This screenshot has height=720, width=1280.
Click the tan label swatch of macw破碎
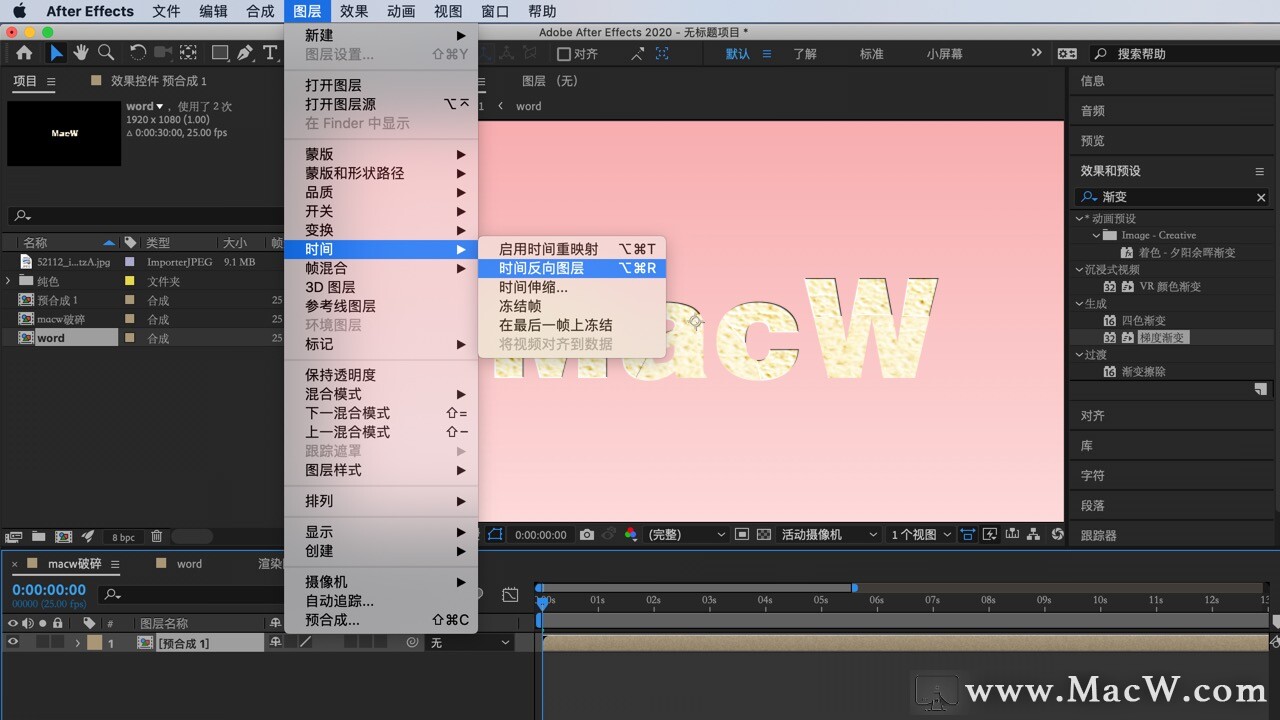click(129, 319)
